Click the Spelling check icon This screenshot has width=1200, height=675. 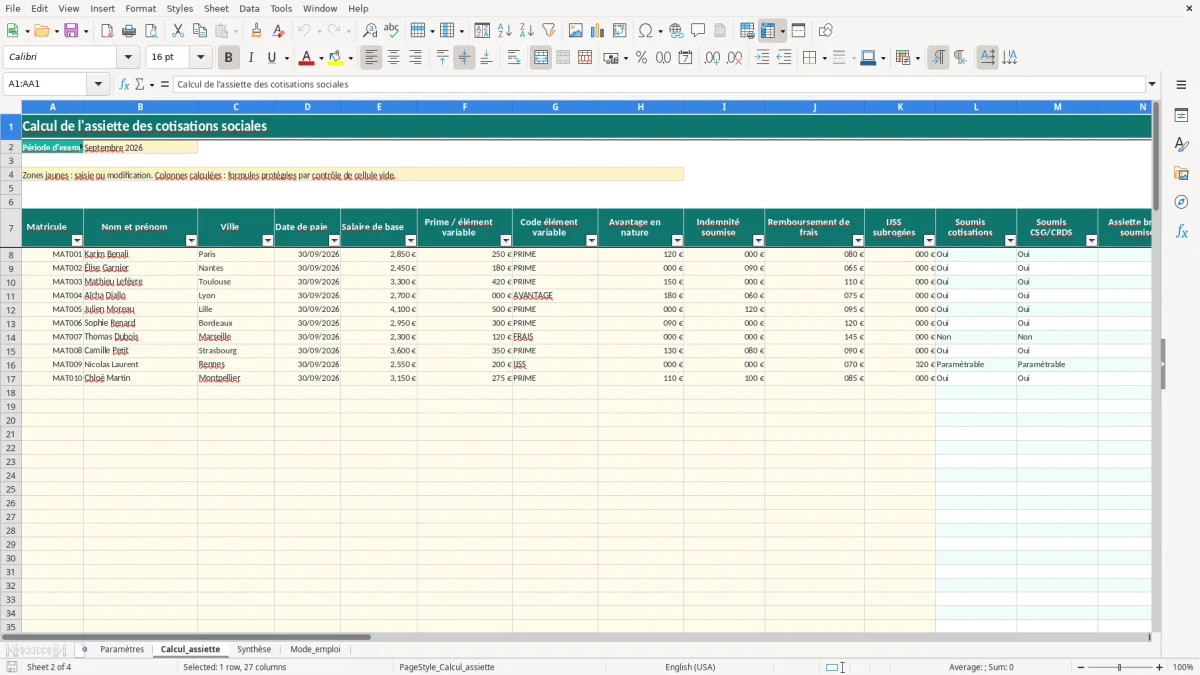click(392, 31)
